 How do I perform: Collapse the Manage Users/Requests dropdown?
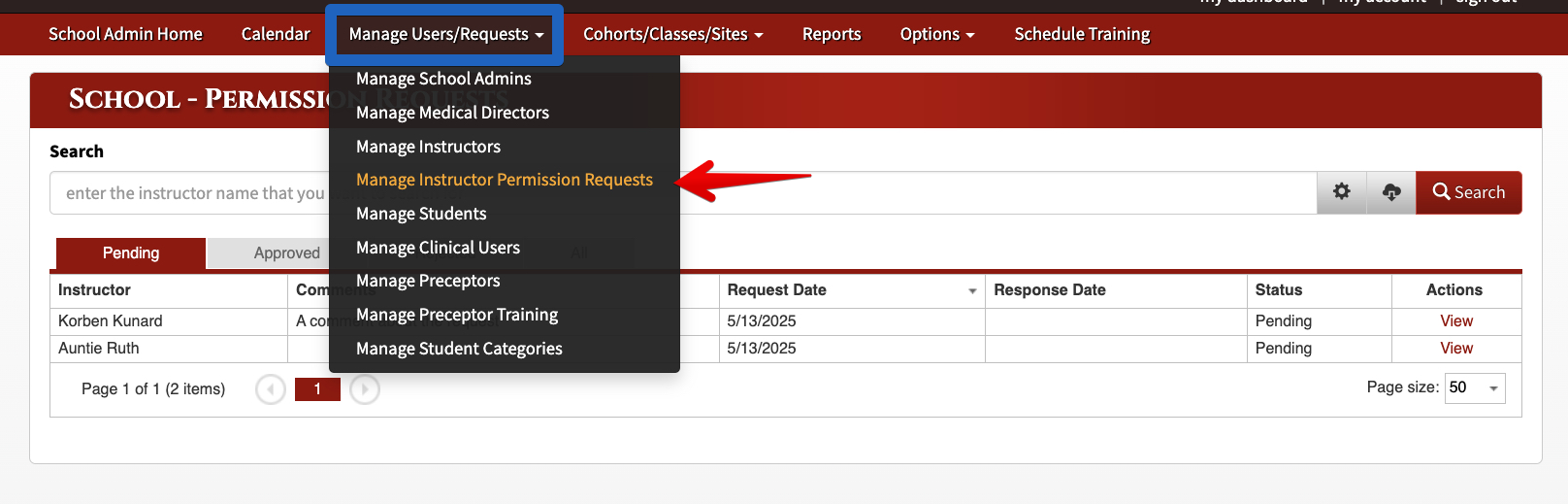click(x=445, y=34)
